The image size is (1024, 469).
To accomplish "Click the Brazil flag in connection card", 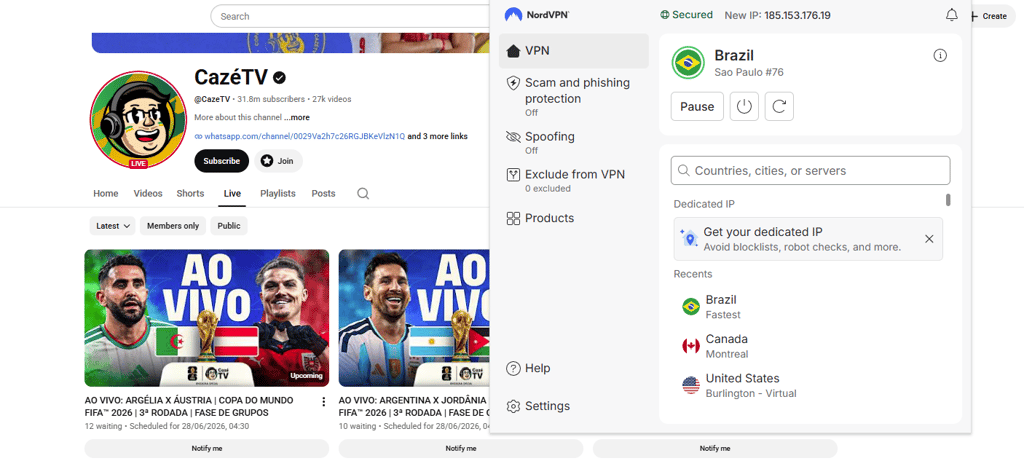I will [688, 63].
